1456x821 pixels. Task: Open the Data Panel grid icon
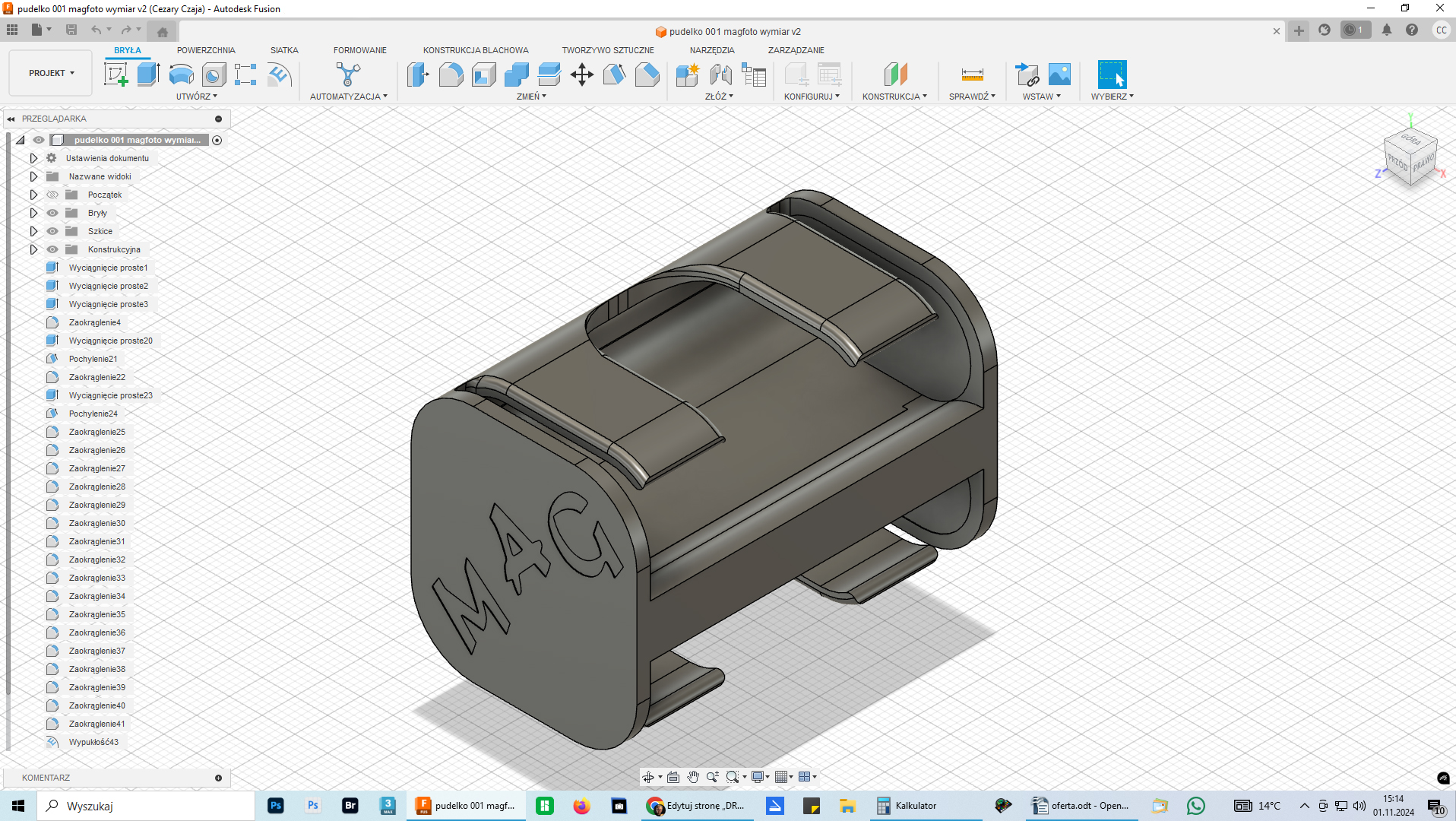click(12, 30)
